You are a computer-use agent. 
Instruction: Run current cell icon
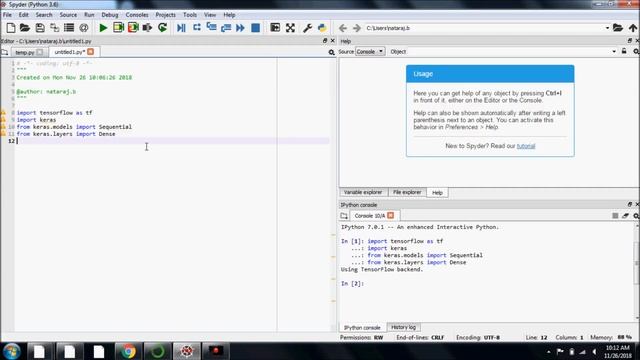click(118, 28)
